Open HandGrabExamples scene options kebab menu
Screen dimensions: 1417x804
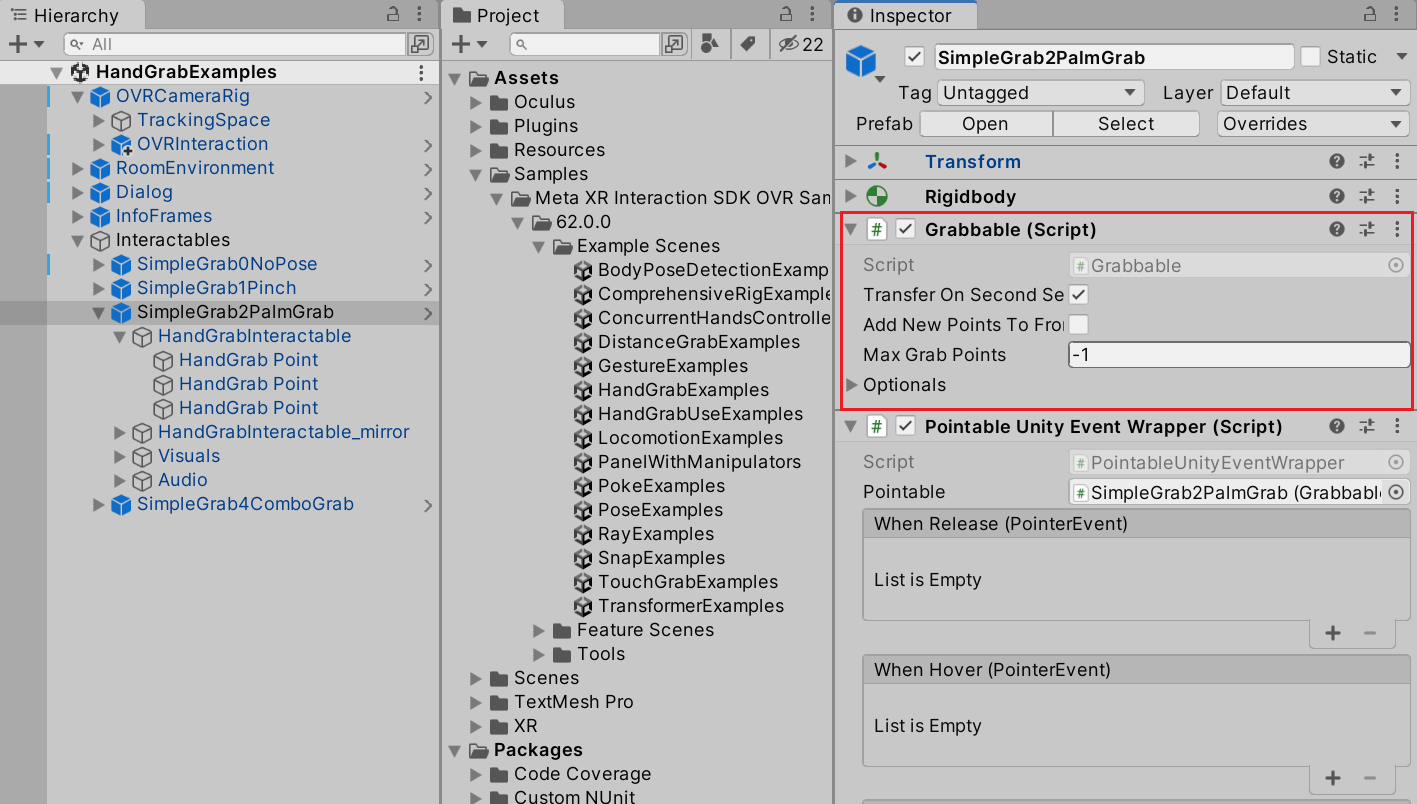pos(421,72)
